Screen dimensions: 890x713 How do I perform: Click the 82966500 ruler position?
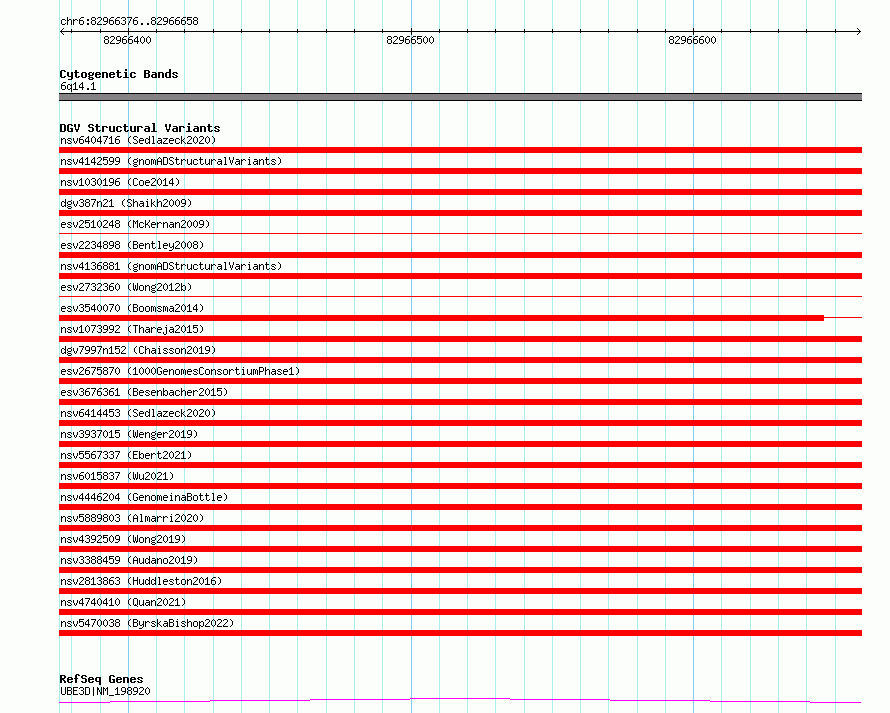click(410, 40)
